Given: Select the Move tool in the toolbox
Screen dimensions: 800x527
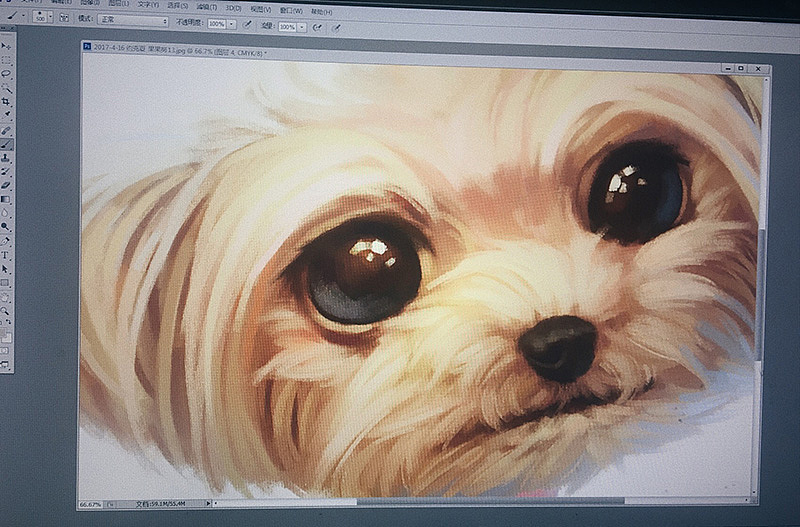Looking at the screenshot, I should [x=6, y=46].
